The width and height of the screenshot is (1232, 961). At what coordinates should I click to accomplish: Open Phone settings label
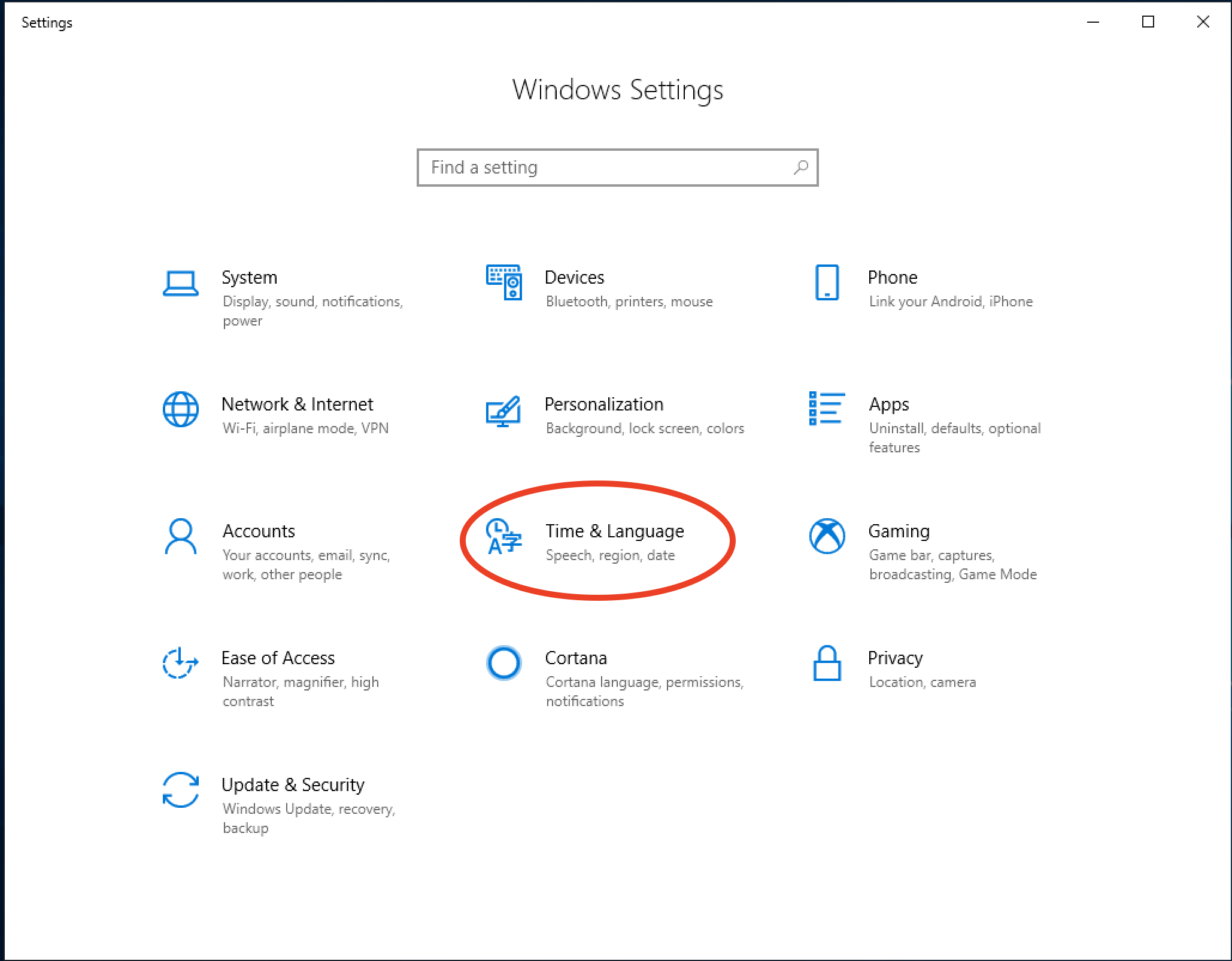[893, 277]
